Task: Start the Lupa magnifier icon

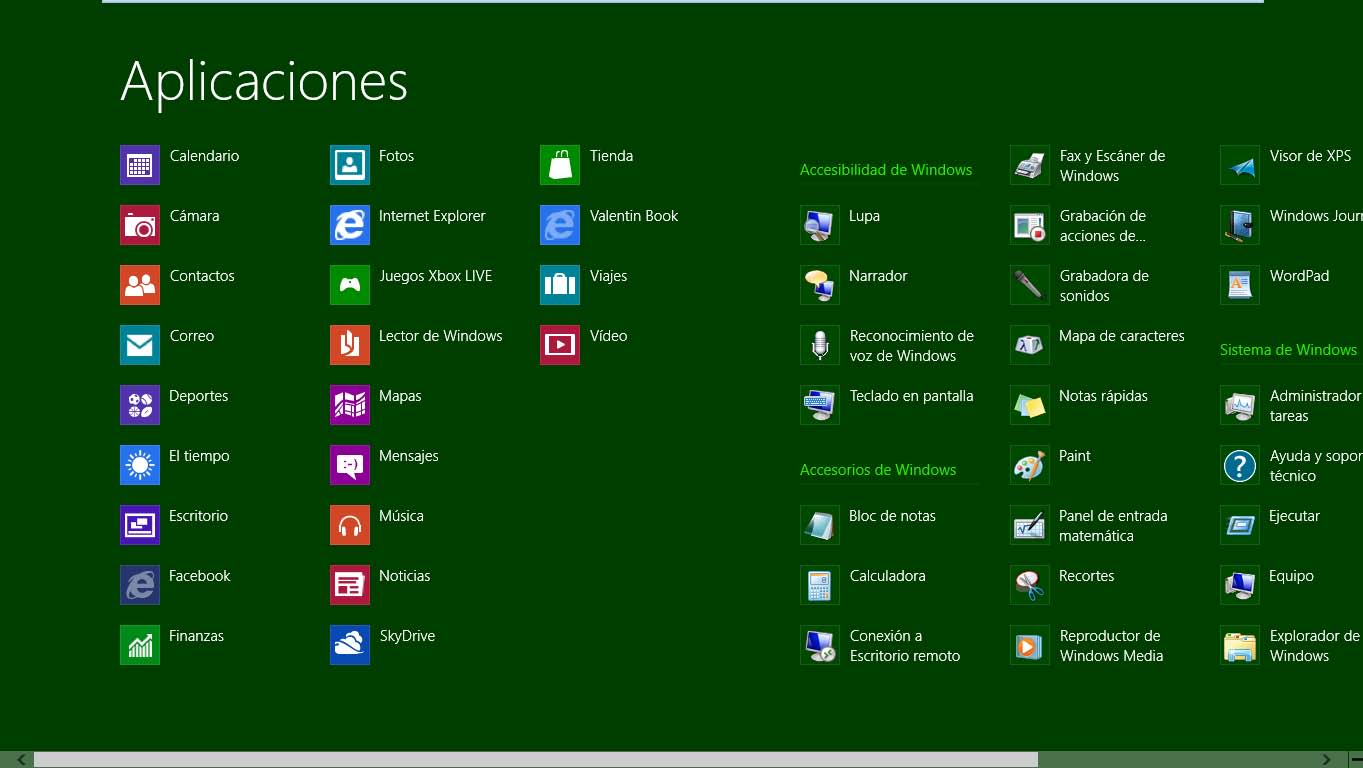Action: point(820,225)
